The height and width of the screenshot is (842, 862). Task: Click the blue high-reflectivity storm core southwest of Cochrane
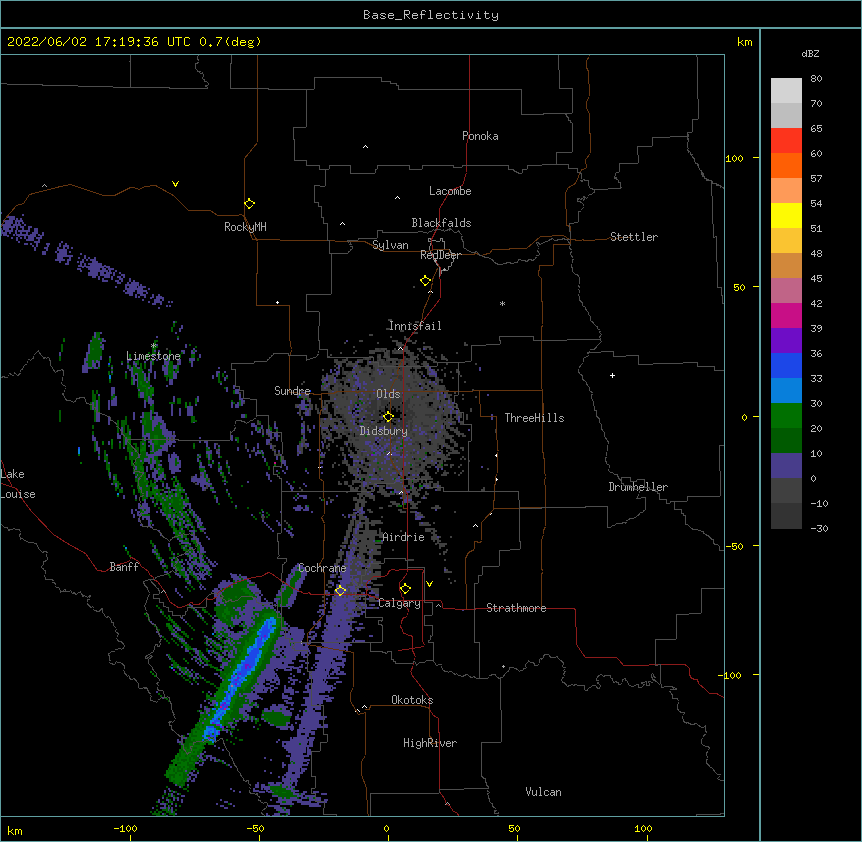(x=242, y=673)
